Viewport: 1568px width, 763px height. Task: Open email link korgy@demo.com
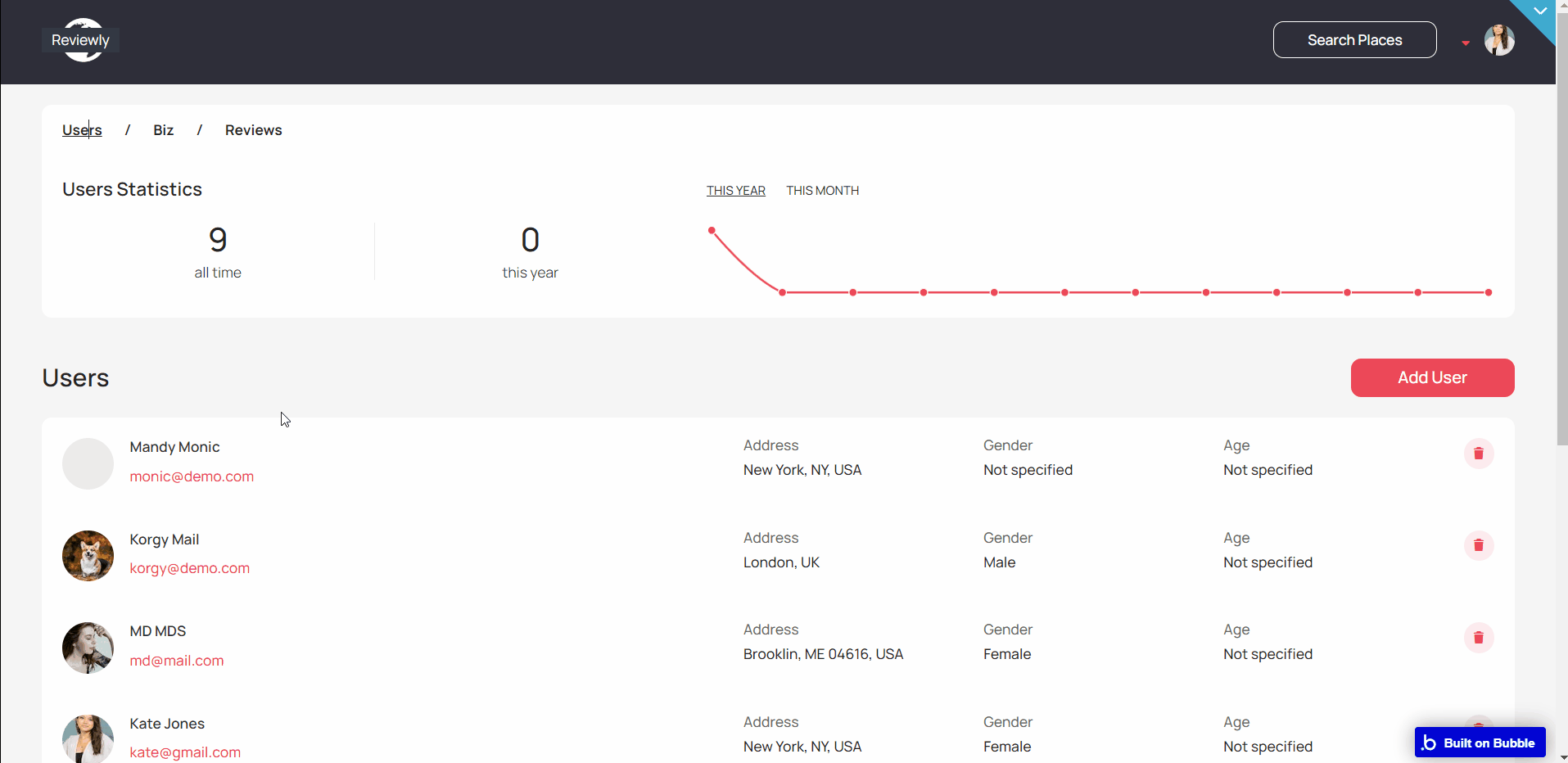point(190,568)
